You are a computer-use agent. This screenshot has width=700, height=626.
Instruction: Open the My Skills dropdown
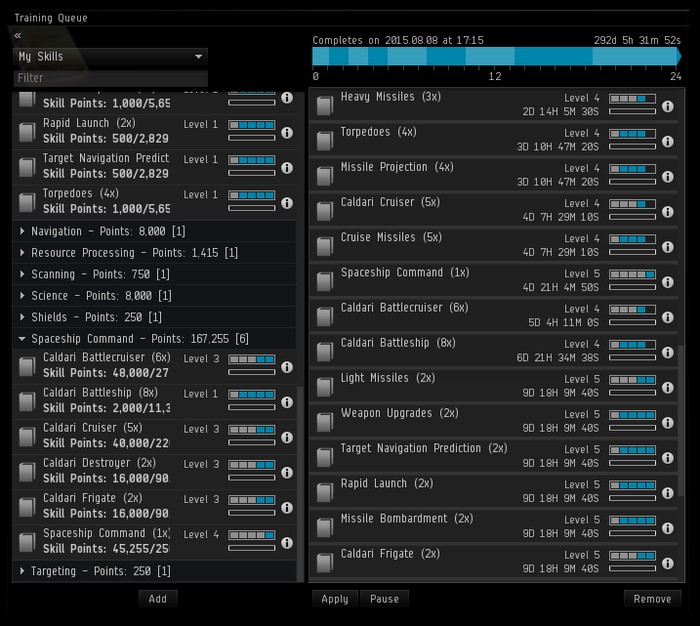pos(110,57)
